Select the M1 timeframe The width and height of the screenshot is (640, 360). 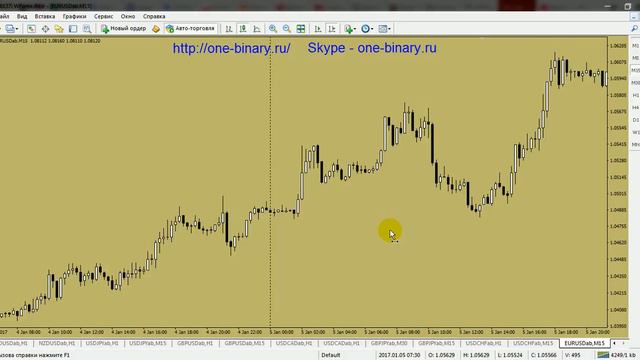point(636,46)
